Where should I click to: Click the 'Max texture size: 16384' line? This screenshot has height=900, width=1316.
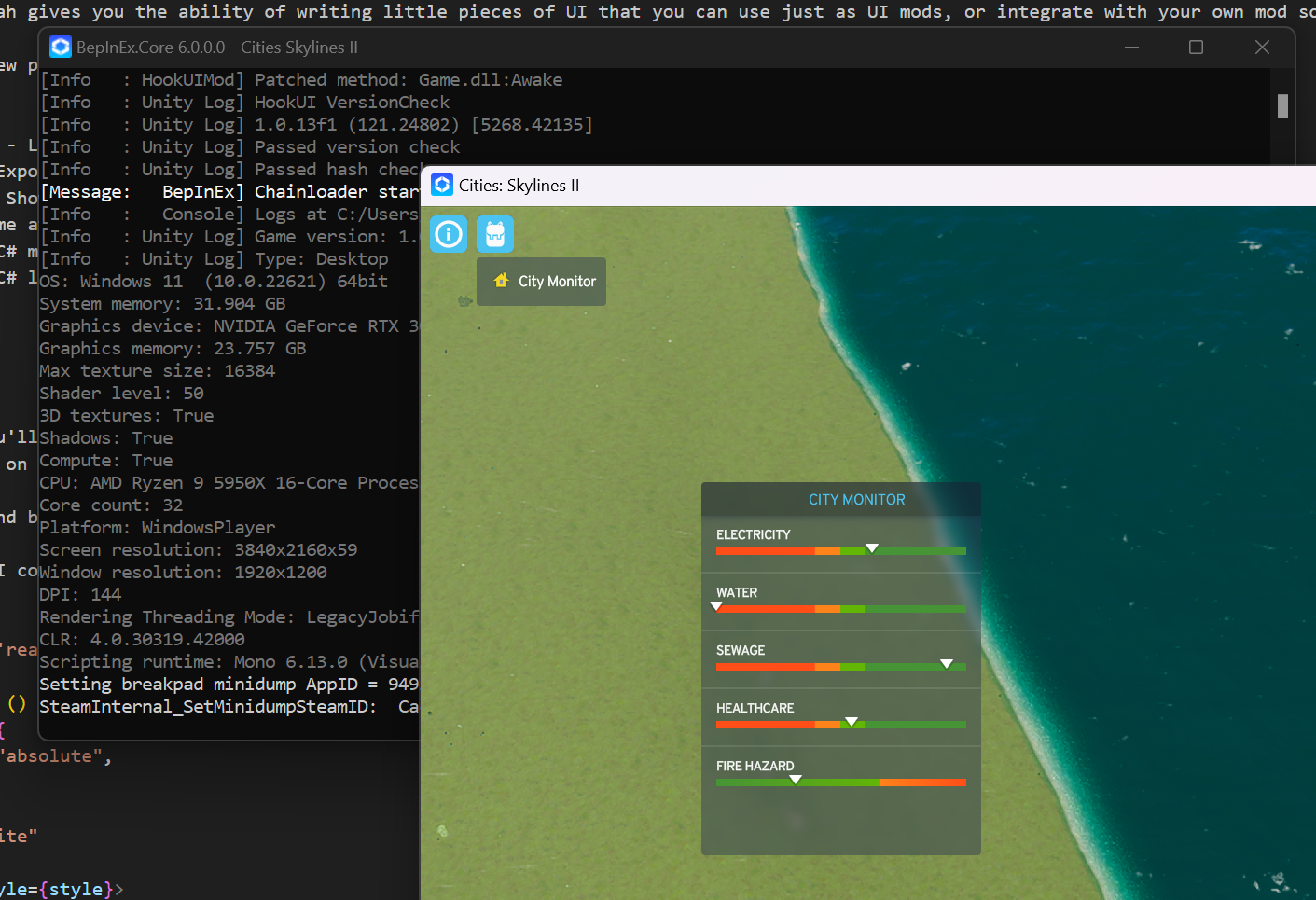[x=157, y=371]
